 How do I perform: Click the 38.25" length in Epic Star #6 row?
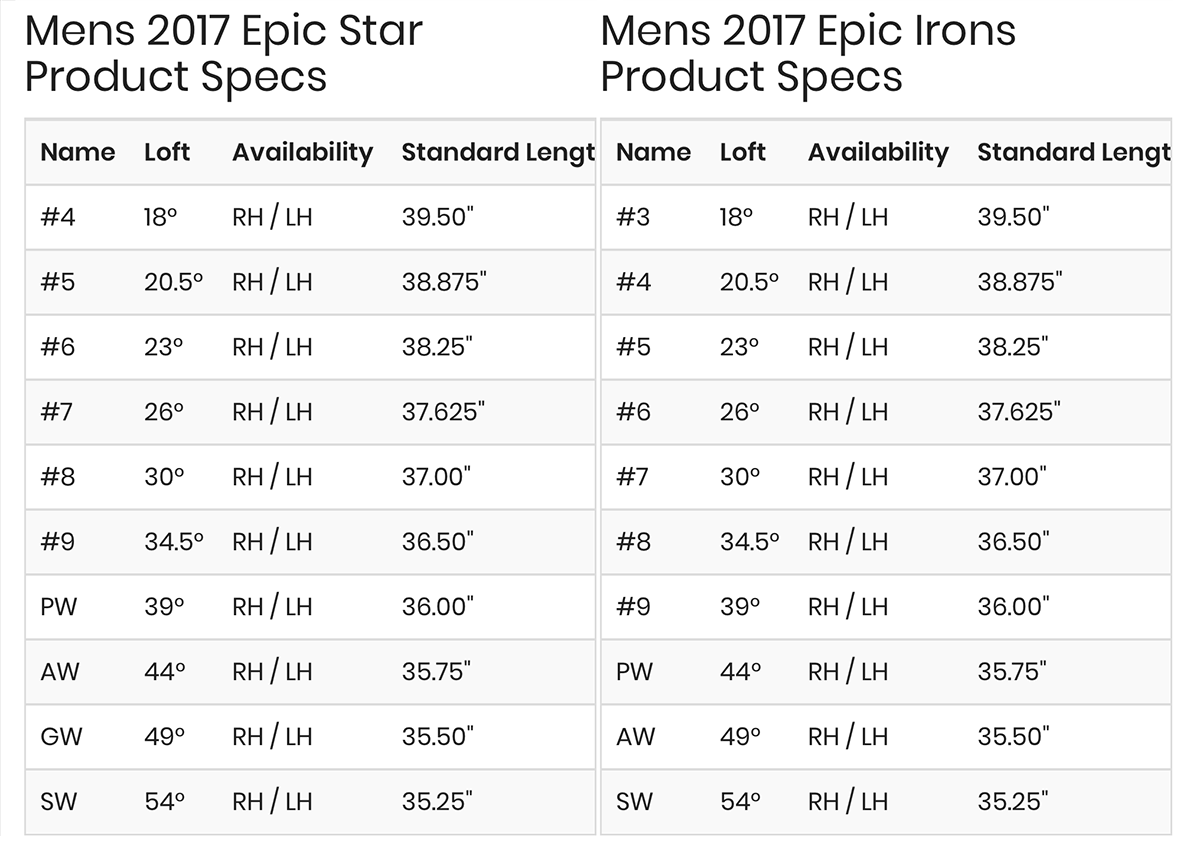tap(437, 347)
